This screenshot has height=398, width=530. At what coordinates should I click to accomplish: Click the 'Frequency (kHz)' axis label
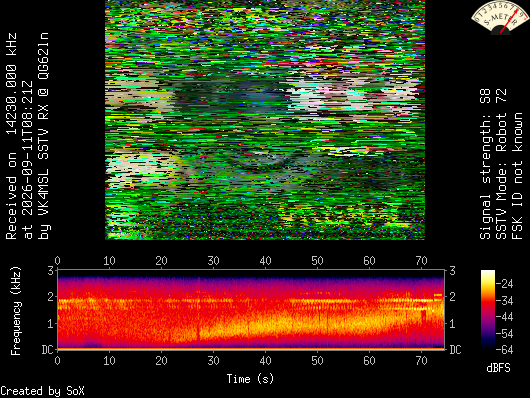16,311
